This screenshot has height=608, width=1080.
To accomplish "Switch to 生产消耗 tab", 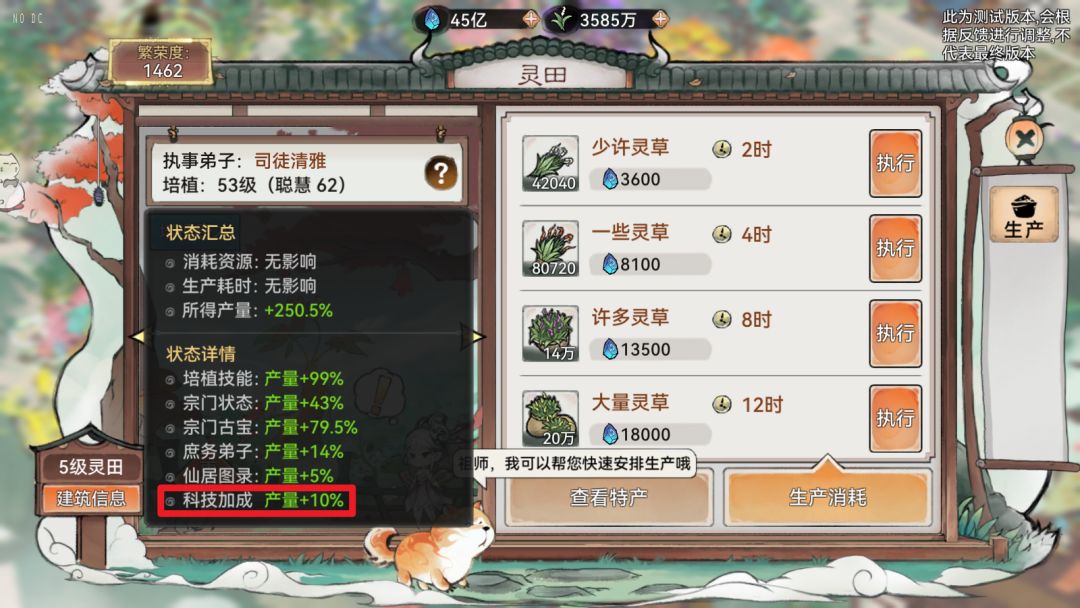I will [x=827, y=497].
